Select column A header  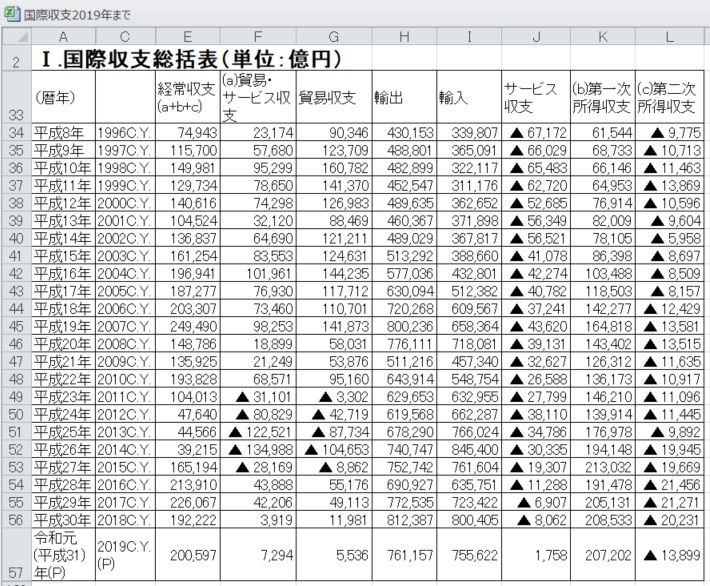(63, 36)
